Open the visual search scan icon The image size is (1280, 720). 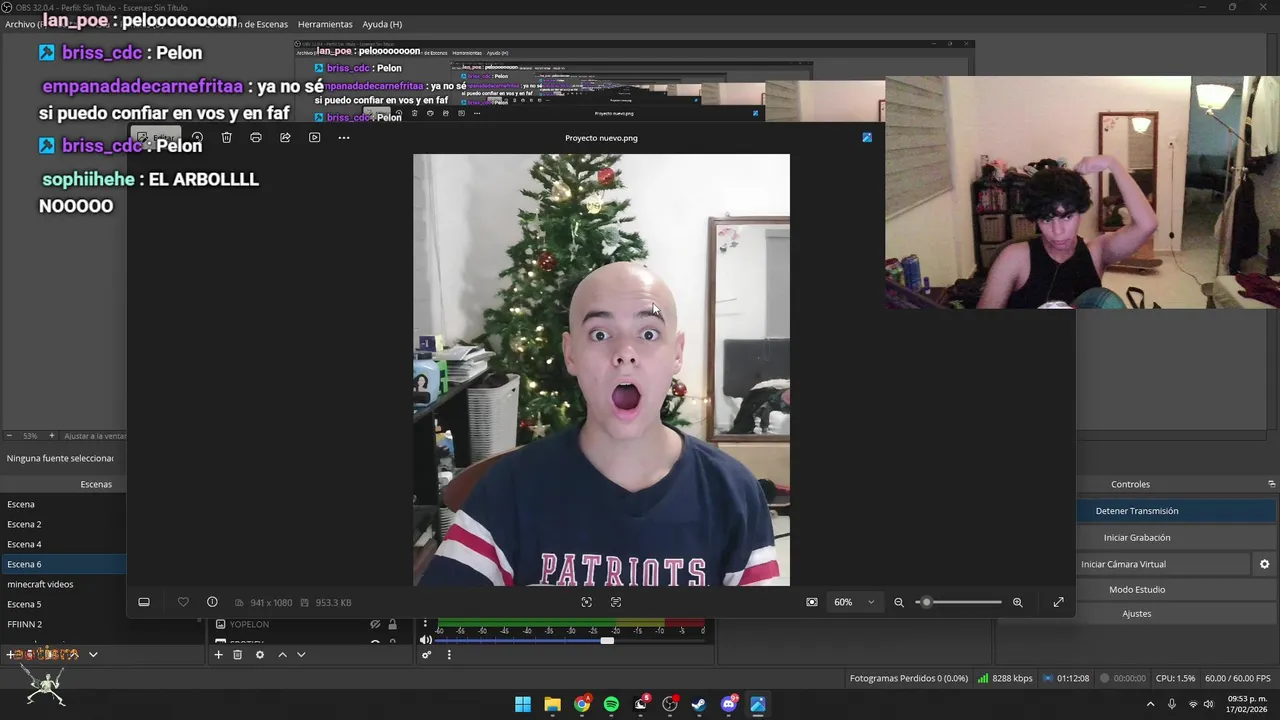[x=587, y=602]
